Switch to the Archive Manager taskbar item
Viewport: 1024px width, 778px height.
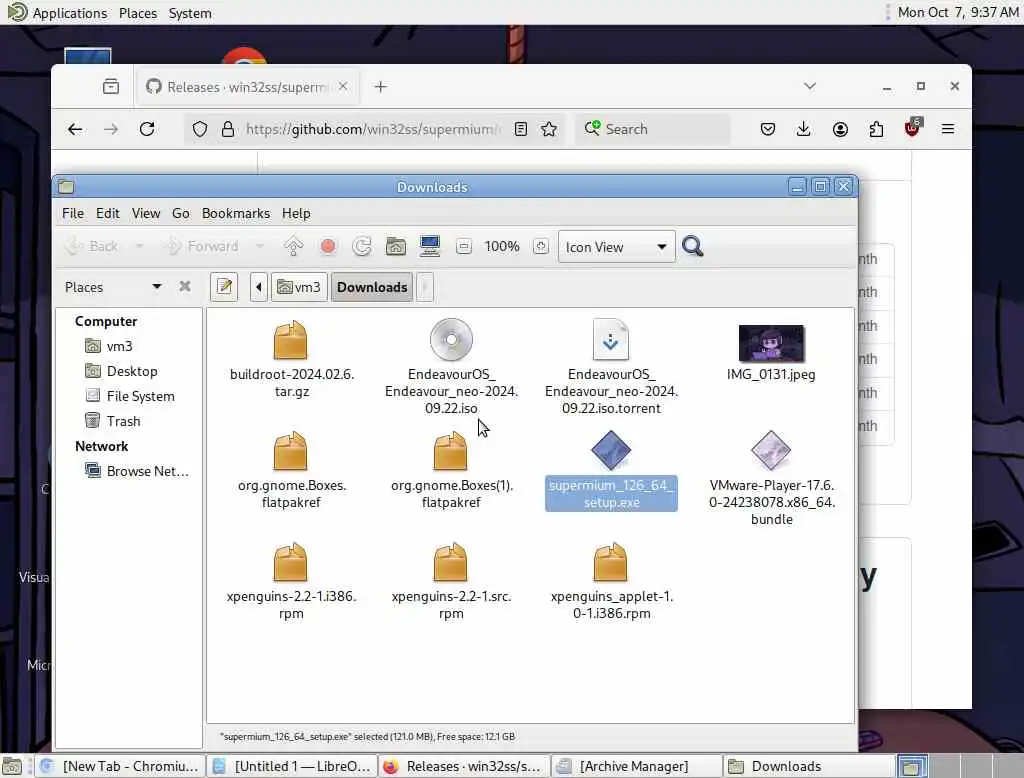(637, 766)
